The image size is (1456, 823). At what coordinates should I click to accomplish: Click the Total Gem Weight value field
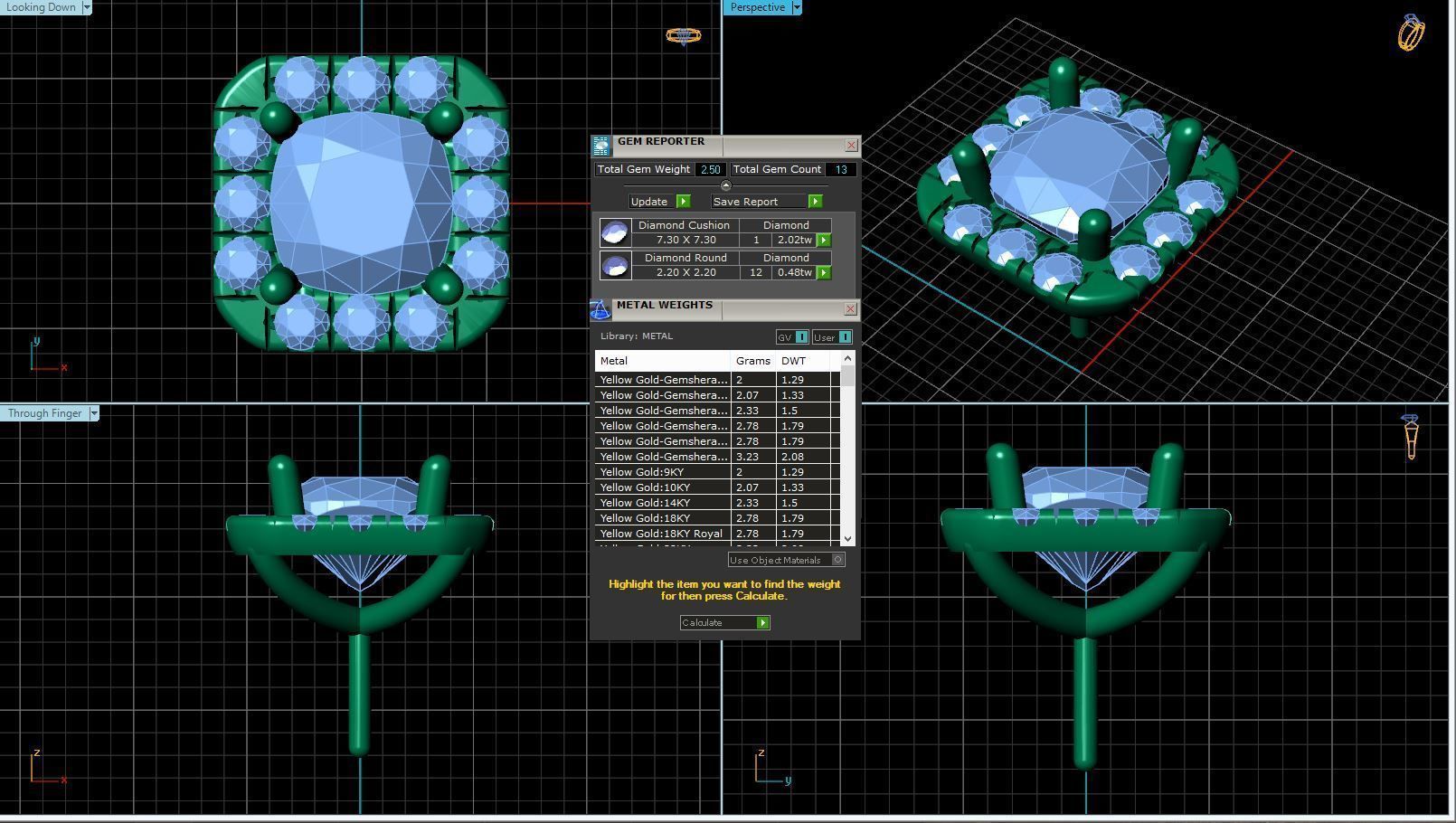coord(711,170)
